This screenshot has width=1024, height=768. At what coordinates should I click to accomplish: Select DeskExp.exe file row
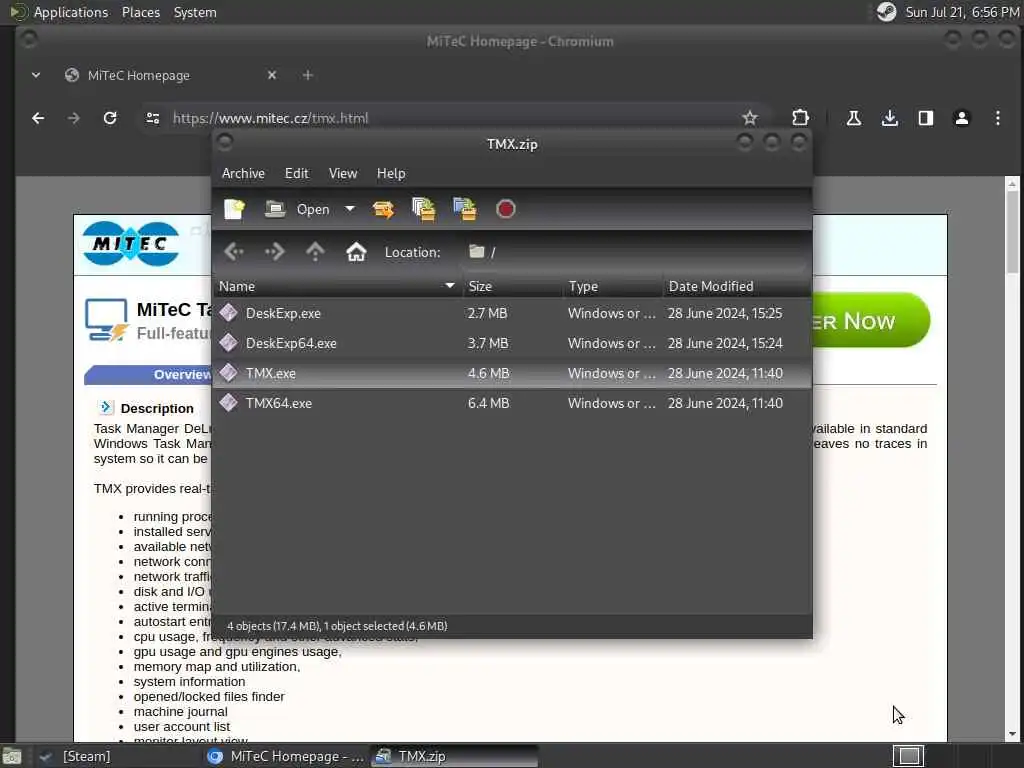[x=512, y=313]
